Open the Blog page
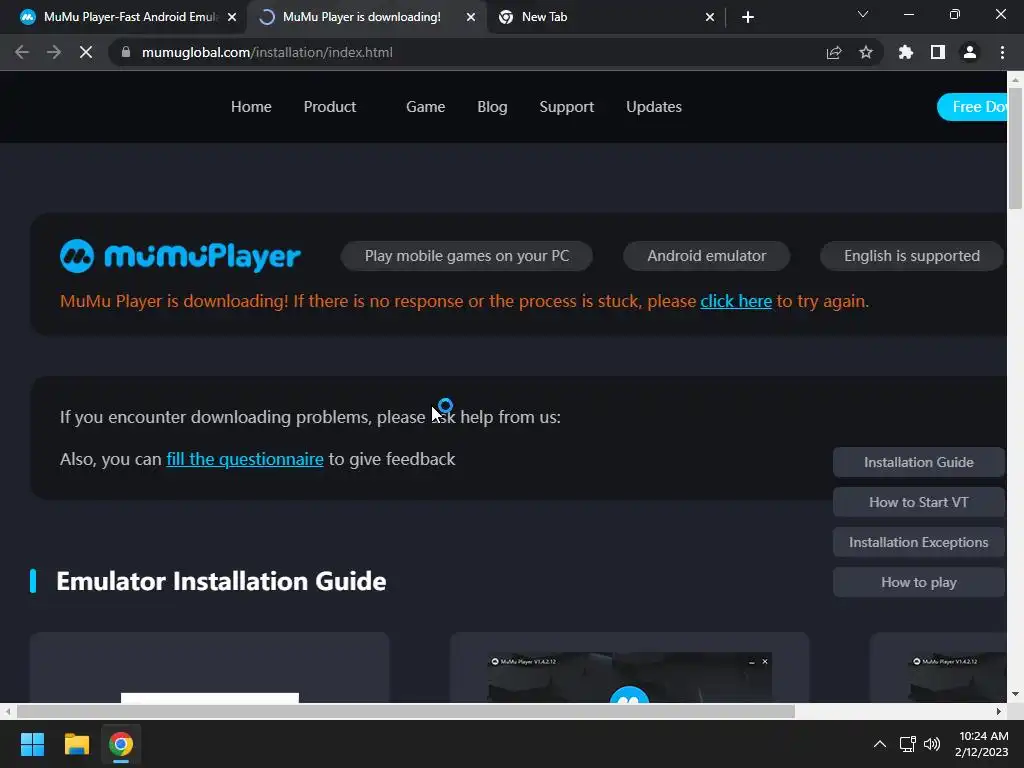 point(492,106)
